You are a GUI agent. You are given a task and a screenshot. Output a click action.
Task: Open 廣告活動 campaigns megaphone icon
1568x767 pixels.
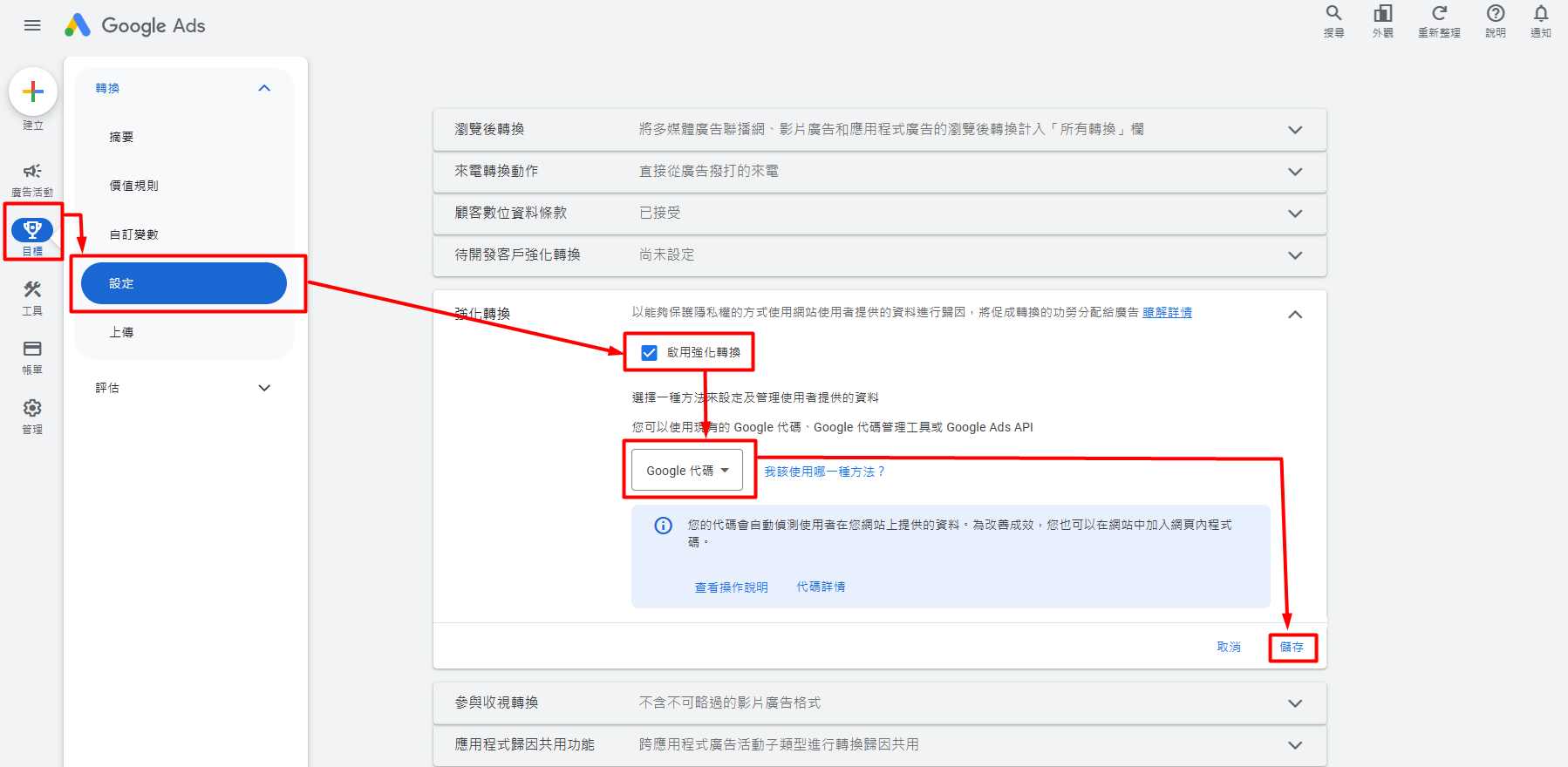point(32,172)
